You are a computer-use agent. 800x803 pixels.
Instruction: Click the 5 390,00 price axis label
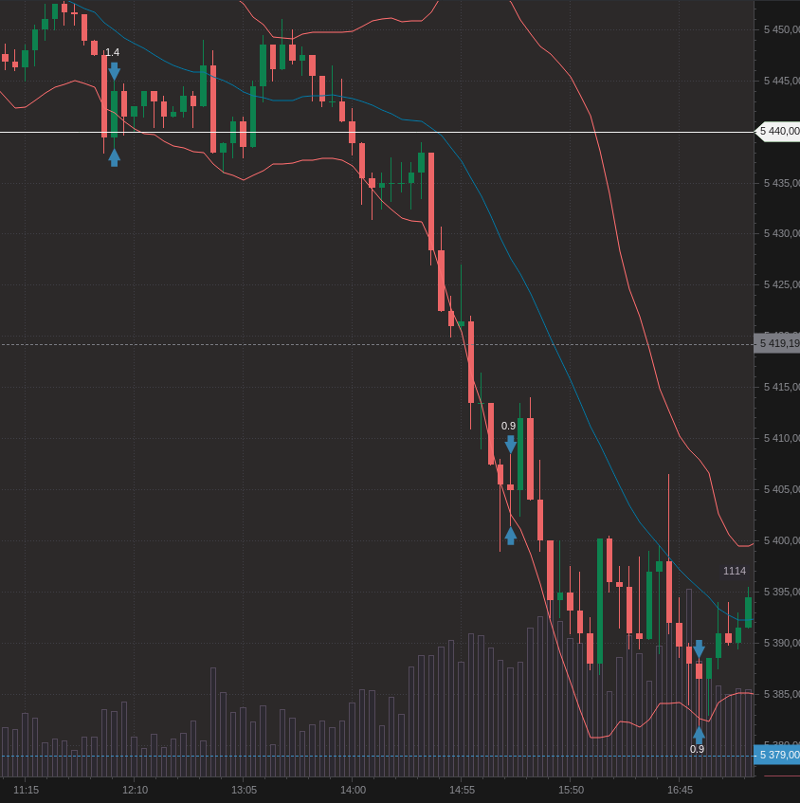click(782, 643)
